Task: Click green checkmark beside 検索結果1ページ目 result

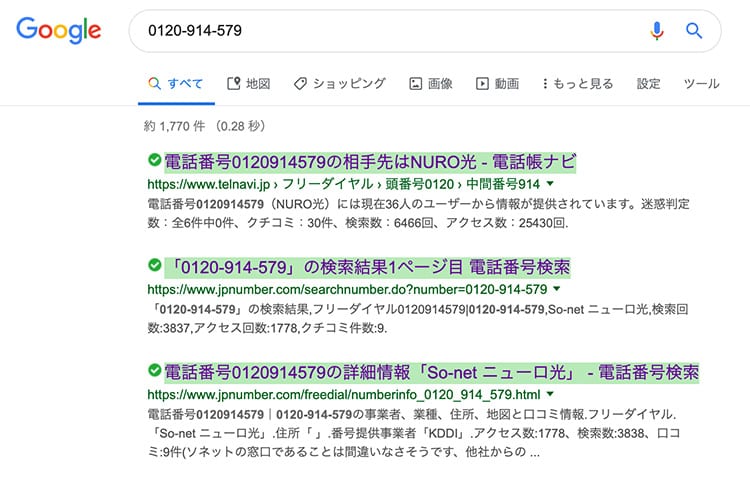Action: click(x=154, y=265)
